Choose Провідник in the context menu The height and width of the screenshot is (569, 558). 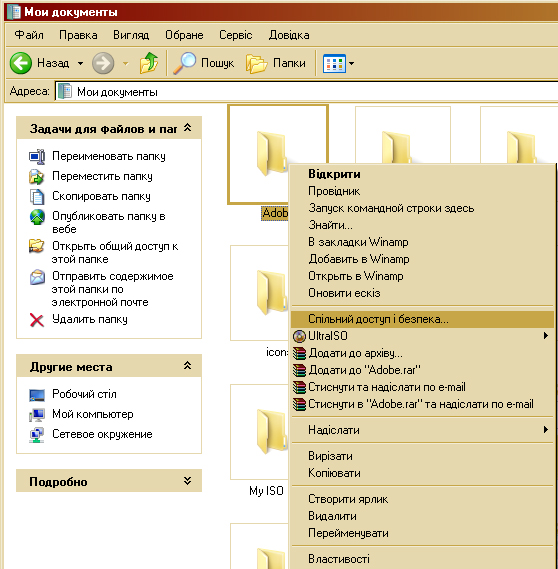click(x=423, y=191)
